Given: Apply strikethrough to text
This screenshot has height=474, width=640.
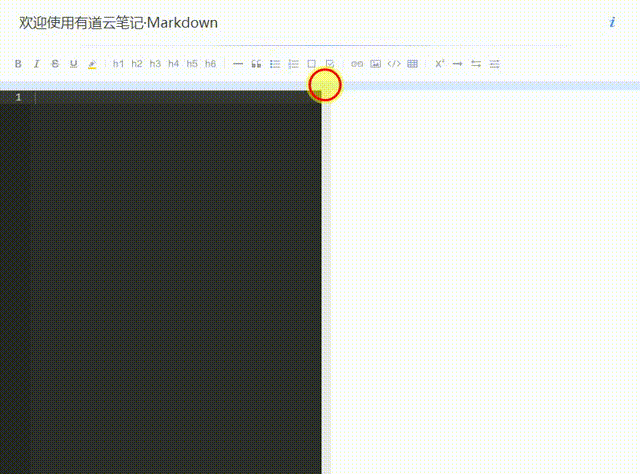Looking at the screenshot, I should (x=54, y=64).
